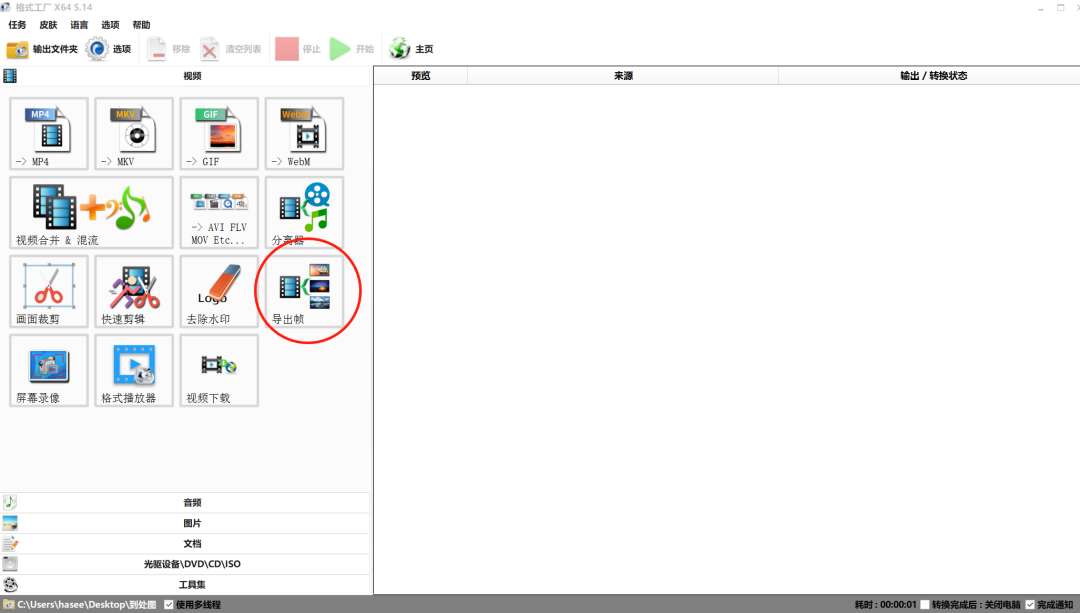This screenshot has width=1080, height=613.
Task: Open the 去除水印 tool
Action: (x=219, y=291)
